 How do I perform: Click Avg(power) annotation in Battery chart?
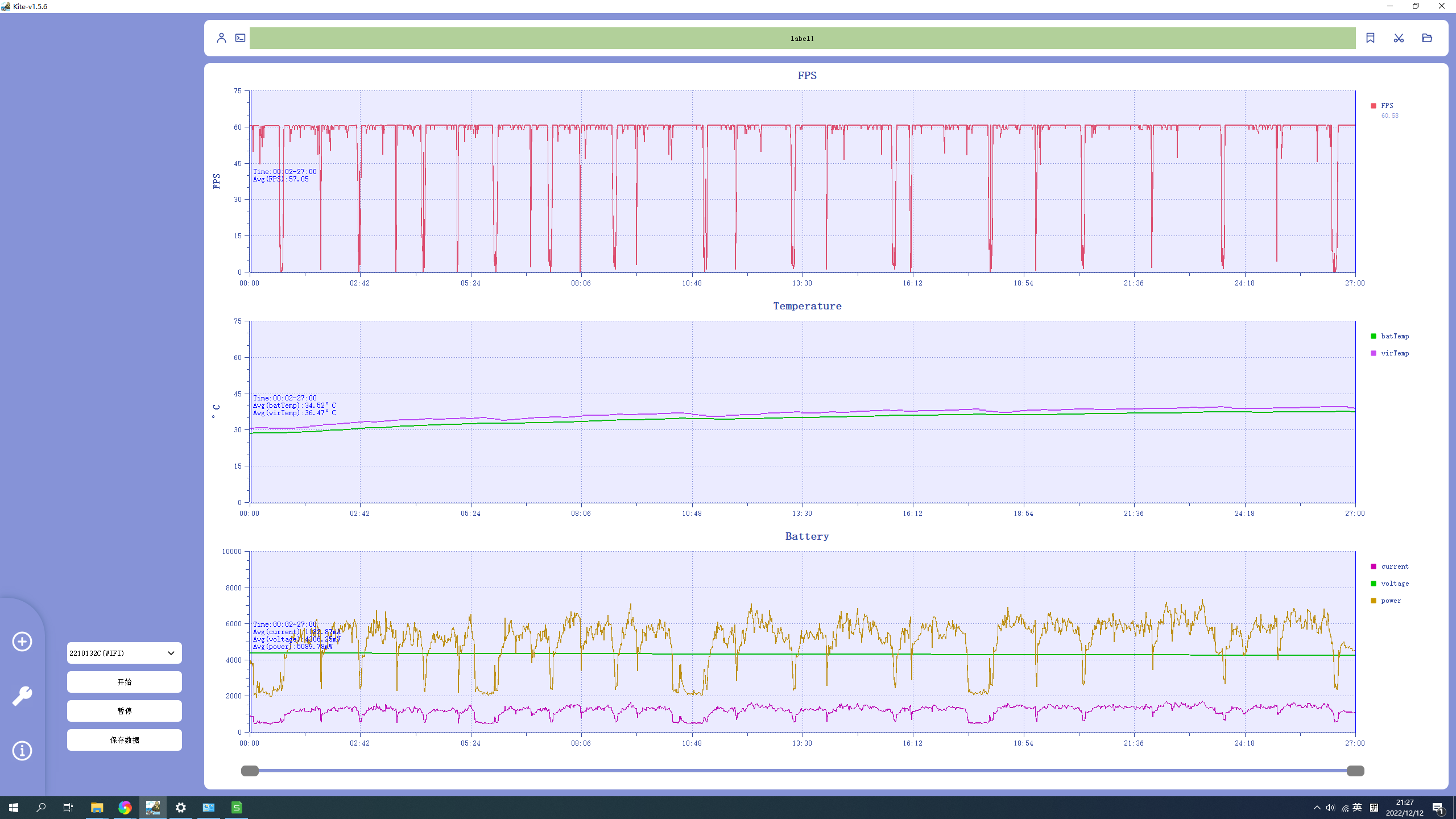click(293, 647)
